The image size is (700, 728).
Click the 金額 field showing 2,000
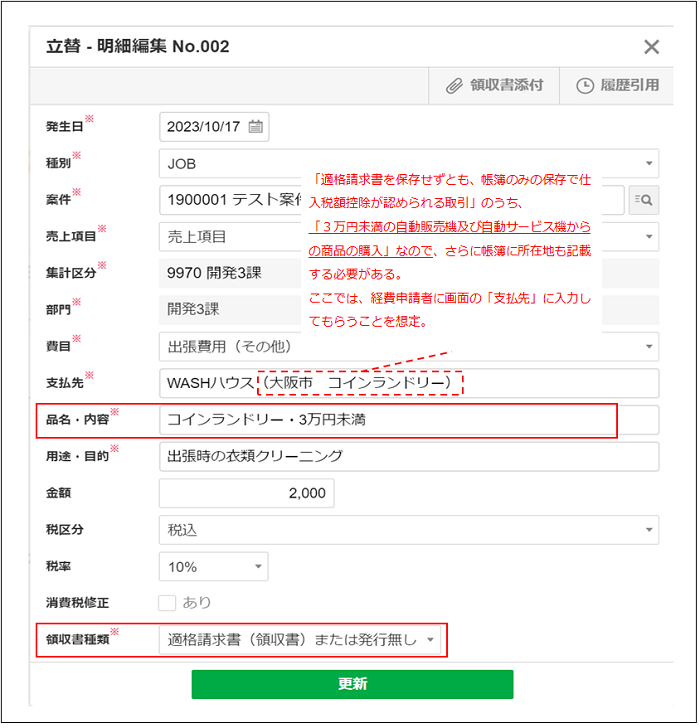click(246, 494)
